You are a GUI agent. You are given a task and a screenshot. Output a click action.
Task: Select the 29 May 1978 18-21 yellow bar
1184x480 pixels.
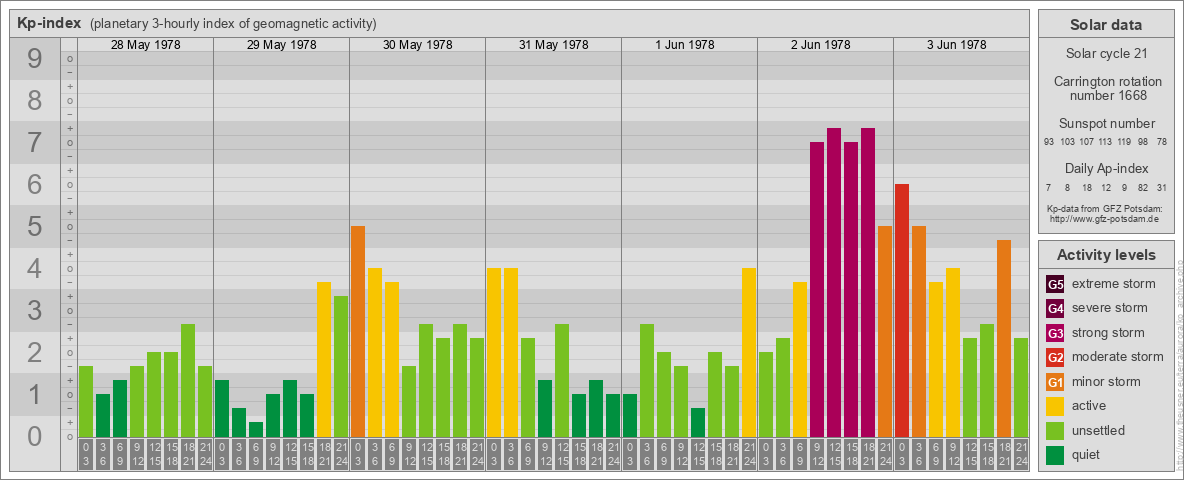coord(324,359)
